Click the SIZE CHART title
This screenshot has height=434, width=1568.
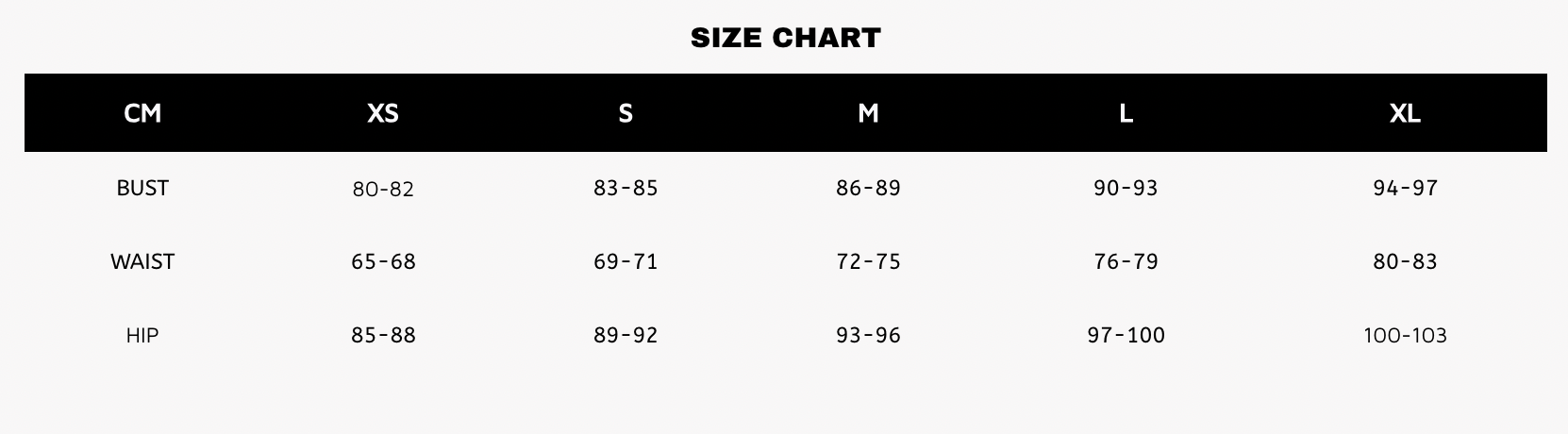pos(785,38)
